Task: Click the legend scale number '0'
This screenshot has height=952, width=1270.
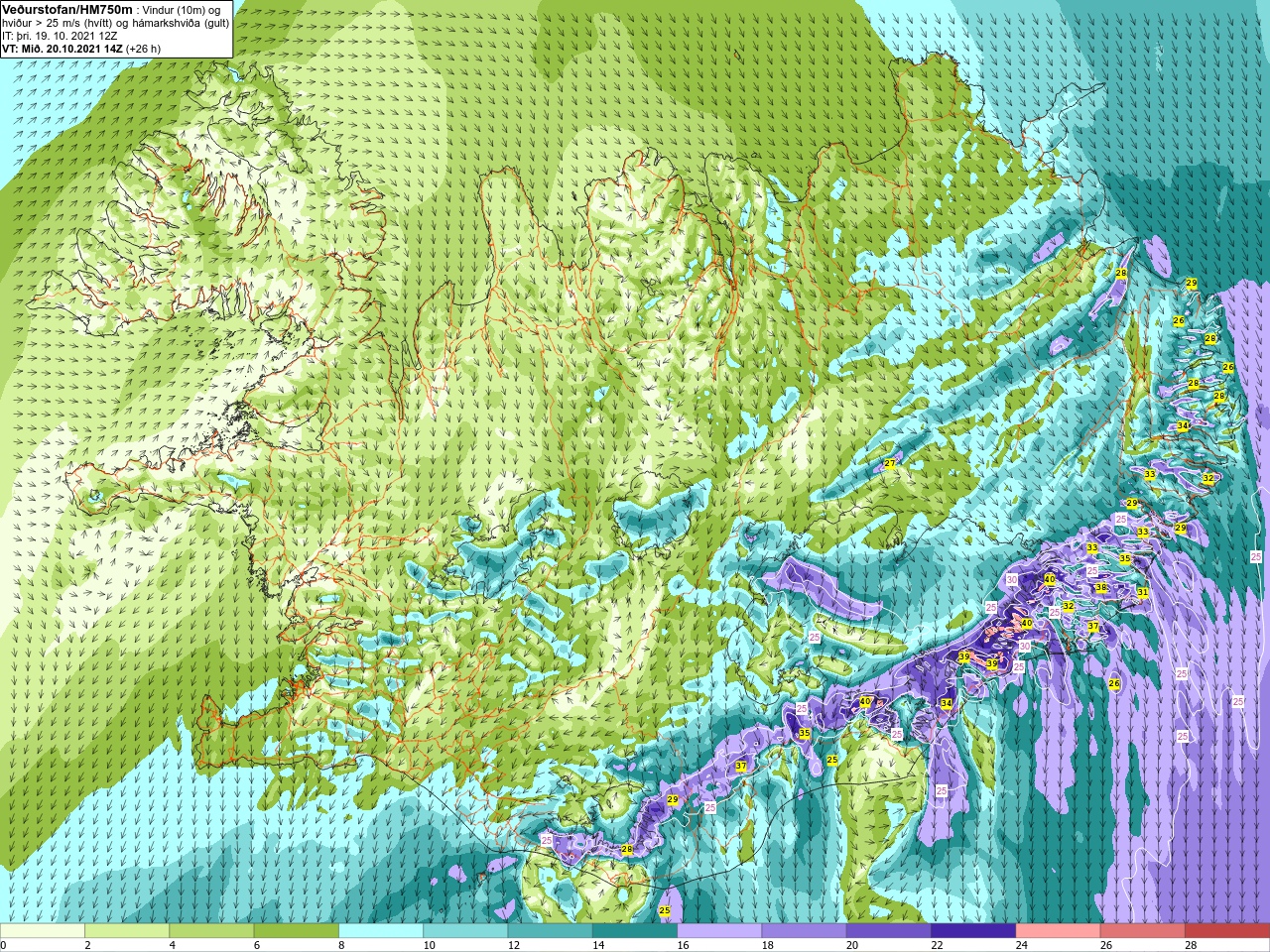Action: [x=3, y=945]
